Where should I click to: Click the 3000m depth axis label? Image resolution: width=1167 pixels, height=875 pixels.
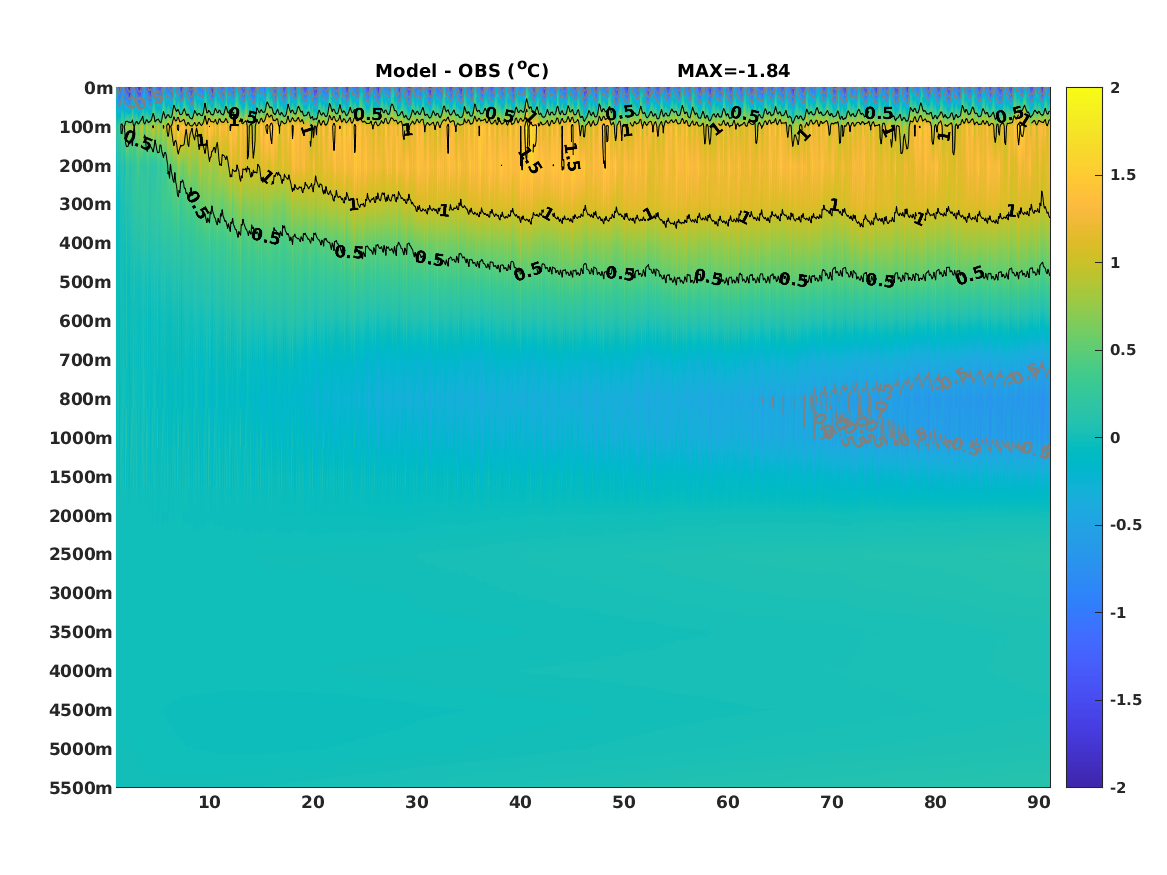pyautogui.click(x=81, y=594)
